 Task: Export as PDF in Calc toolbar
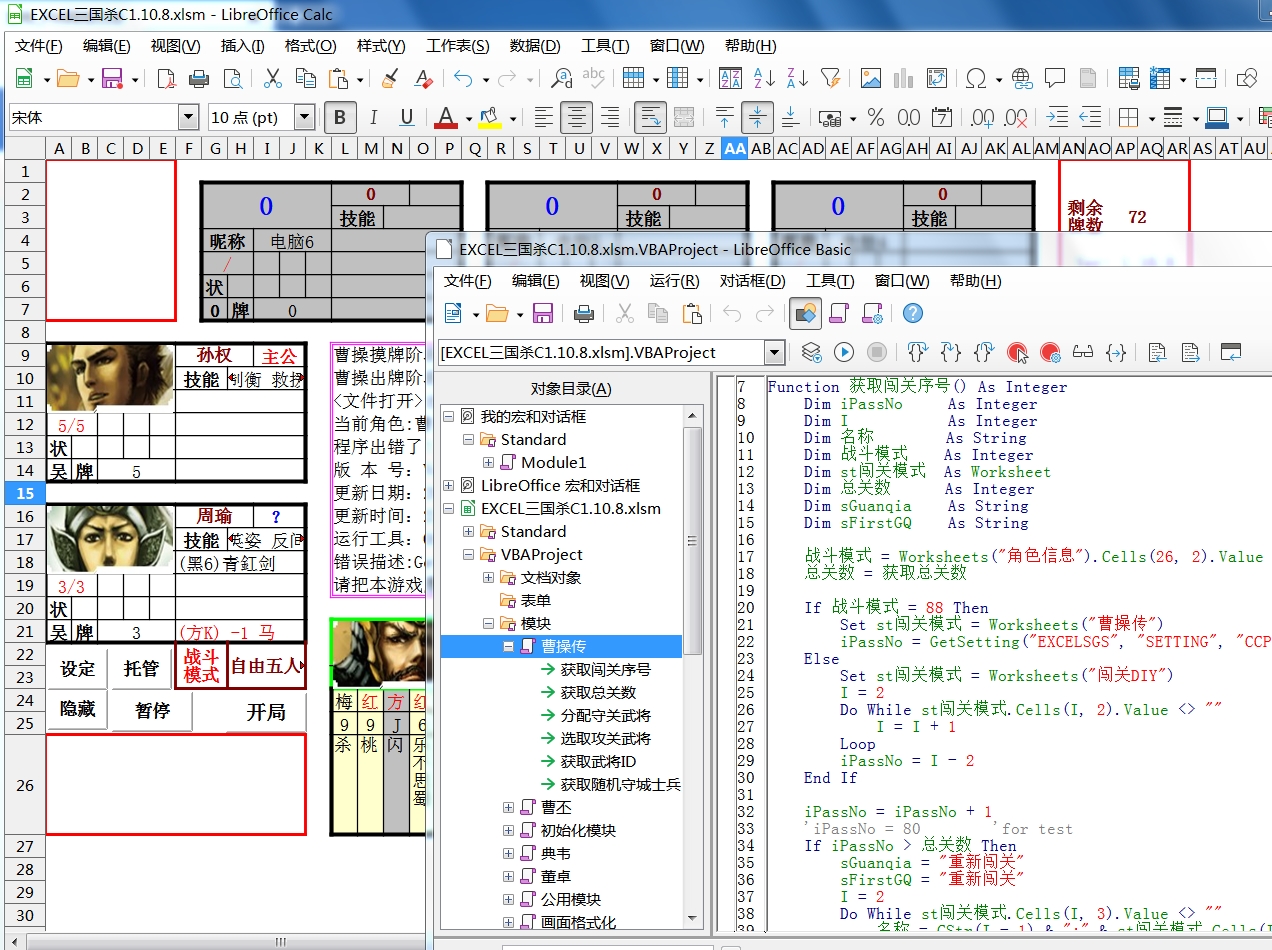(x=166, y=78)
